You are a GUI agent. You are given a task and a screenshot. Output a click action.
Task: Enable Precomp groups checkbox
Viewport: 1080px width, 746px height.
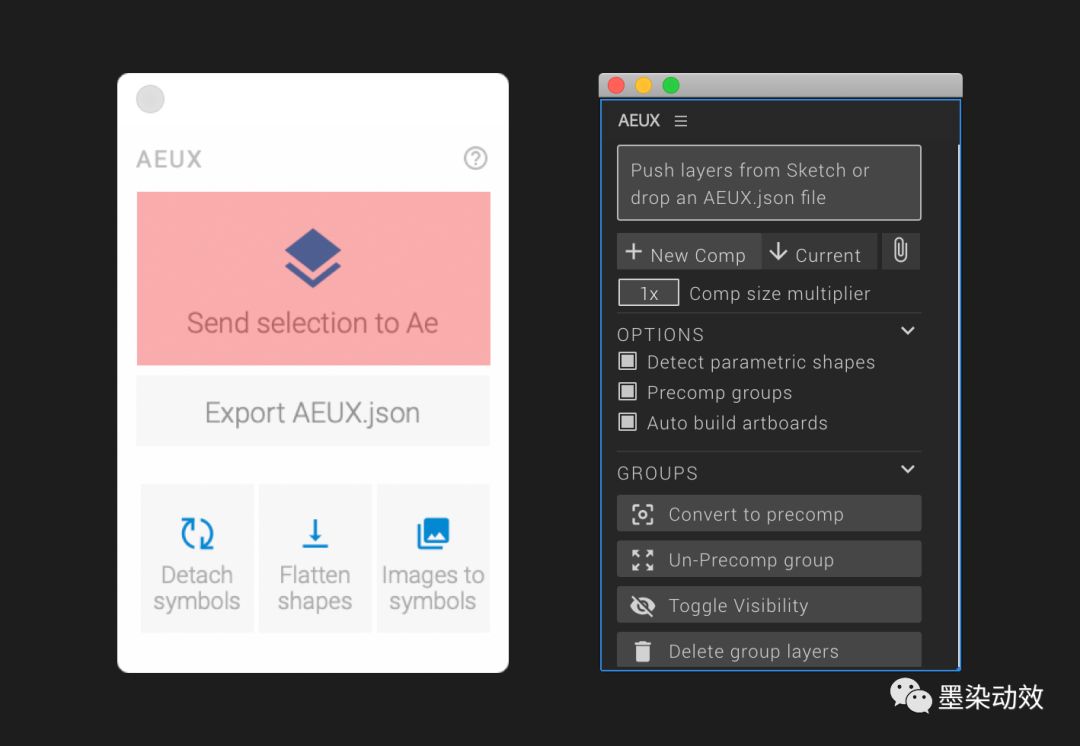click(x=627, y=391)
